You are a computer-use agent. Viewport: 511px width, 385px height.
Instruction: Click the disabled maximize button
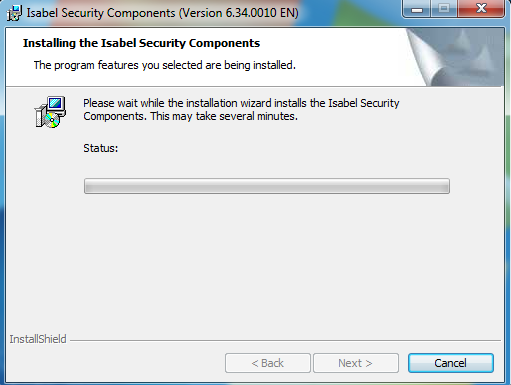click(444, 9)
